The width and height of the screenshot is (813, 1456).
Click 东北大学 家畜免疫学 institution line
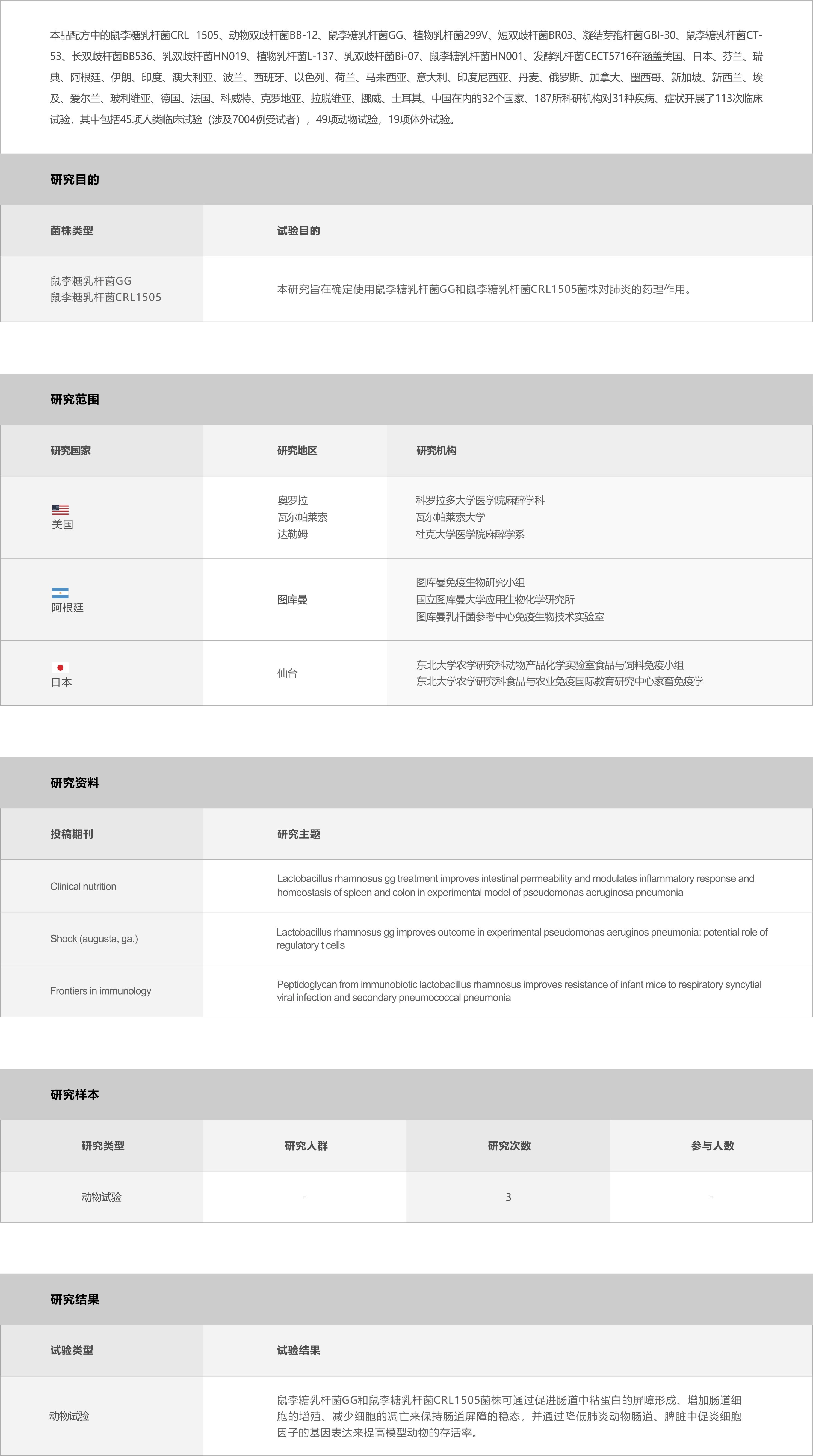560,682
